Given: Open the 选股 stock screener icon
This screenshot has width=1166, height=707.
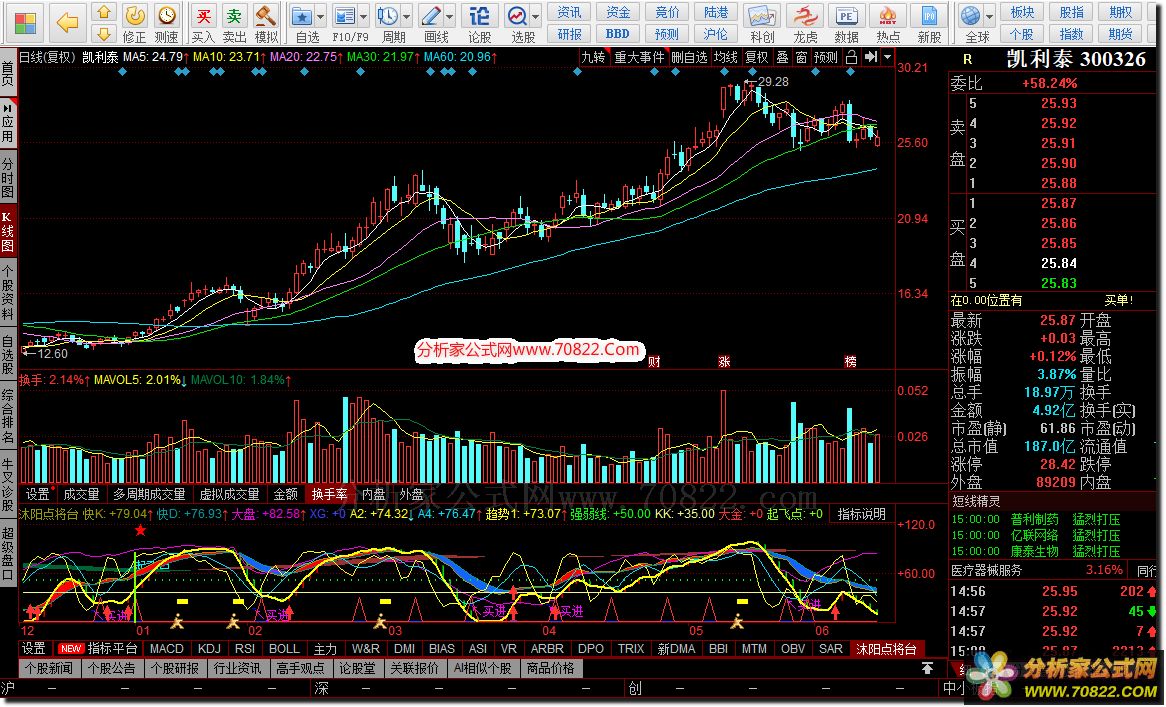Looking at the screenshot, I should coord(516,16).
